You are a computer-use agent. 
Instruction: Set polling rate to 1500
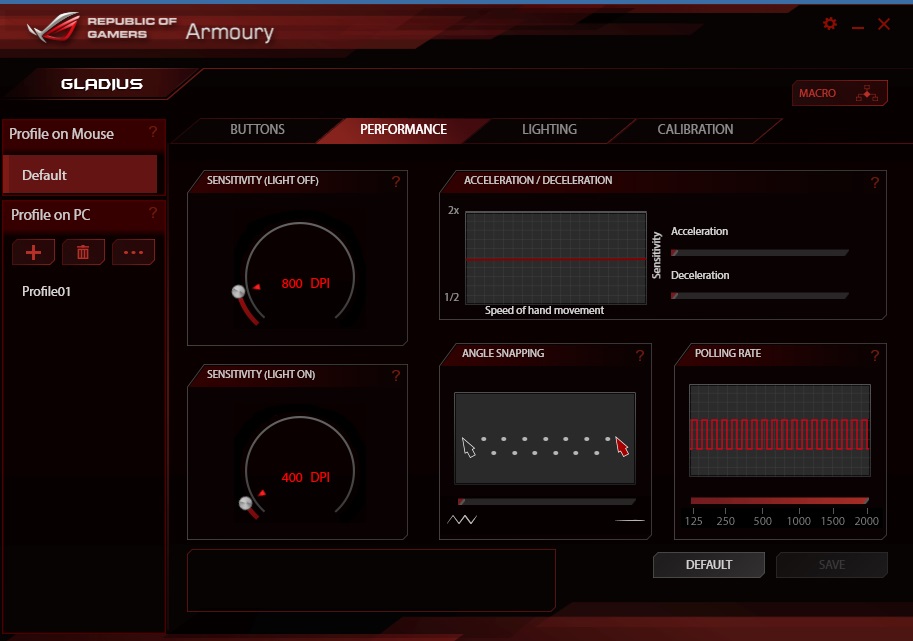(833, 520)
